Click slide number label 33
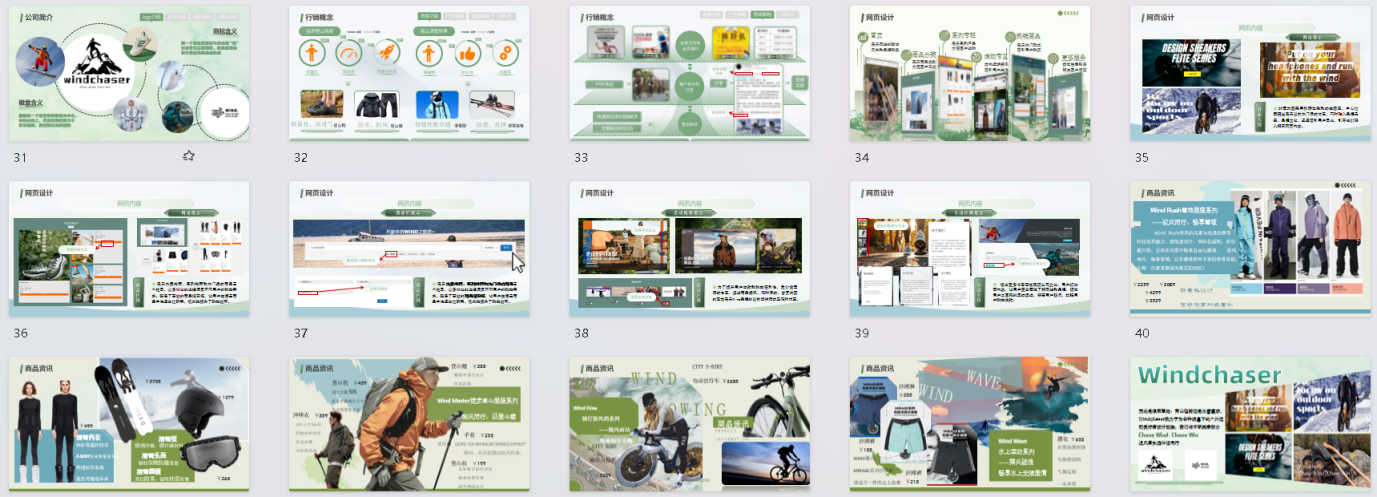 tap(581, 158)
